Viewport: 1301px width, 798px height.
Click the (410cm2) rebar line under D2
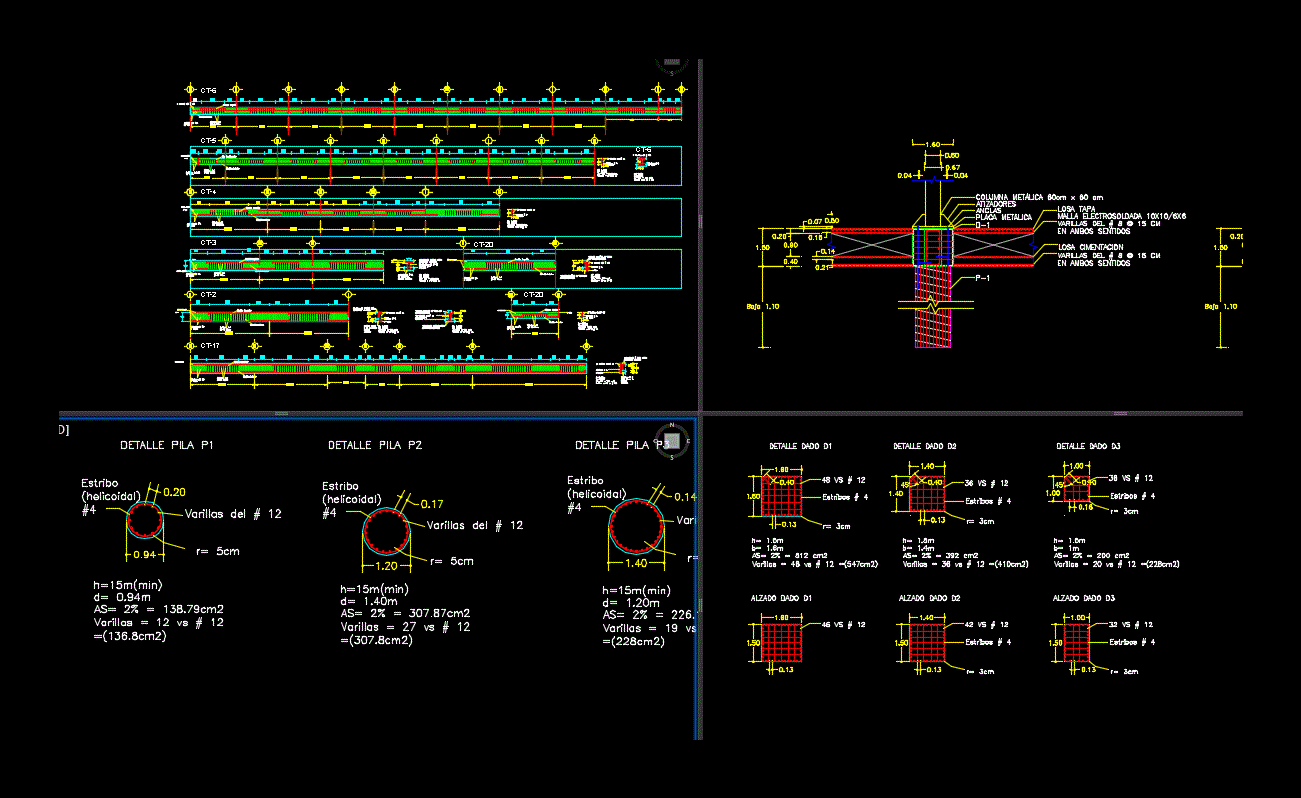(x=965, y=564)
